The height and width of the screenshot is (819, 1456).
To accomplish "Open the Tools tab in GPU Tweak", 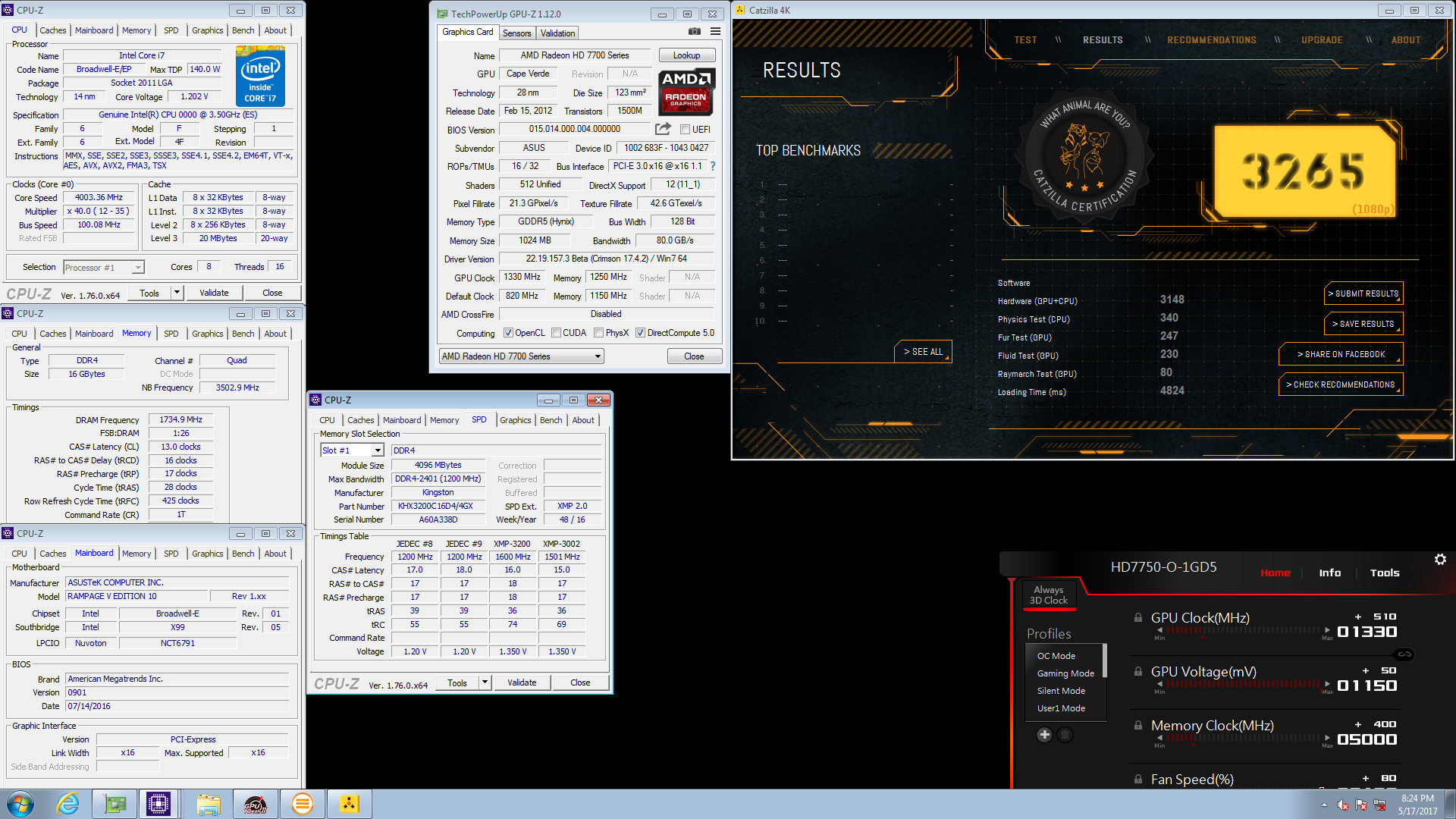I will click(x=1385, y=573).
